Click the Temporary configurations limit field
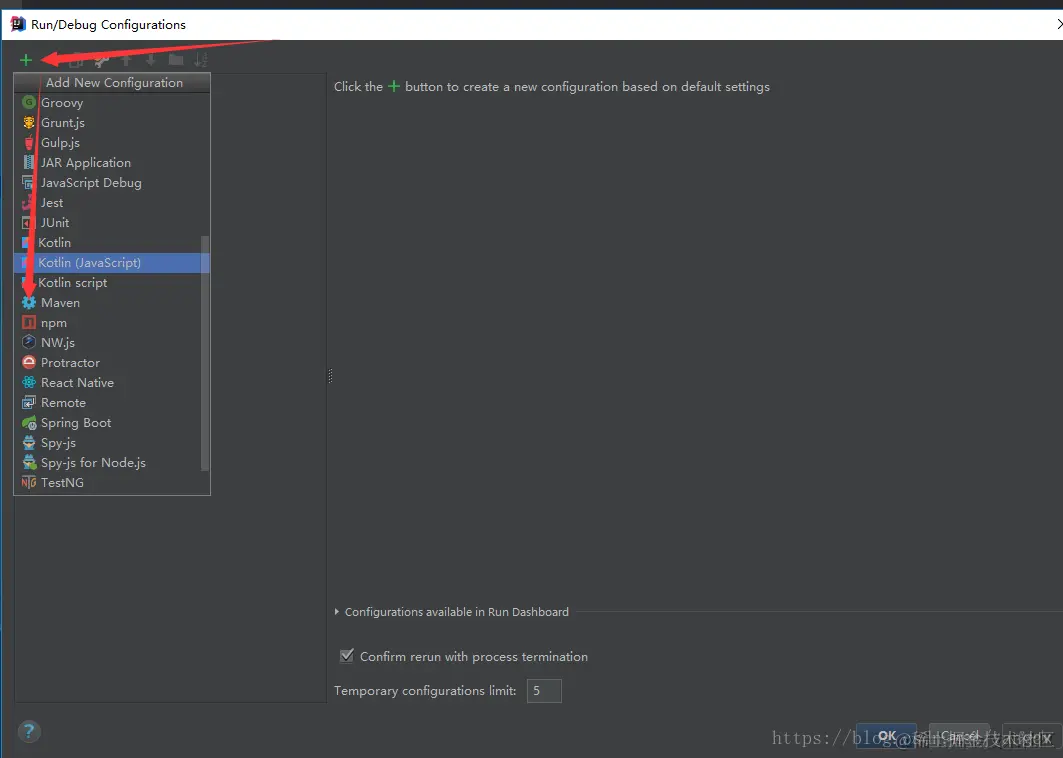The width and height of the screenshot is (1063, 758). point(544,691)
